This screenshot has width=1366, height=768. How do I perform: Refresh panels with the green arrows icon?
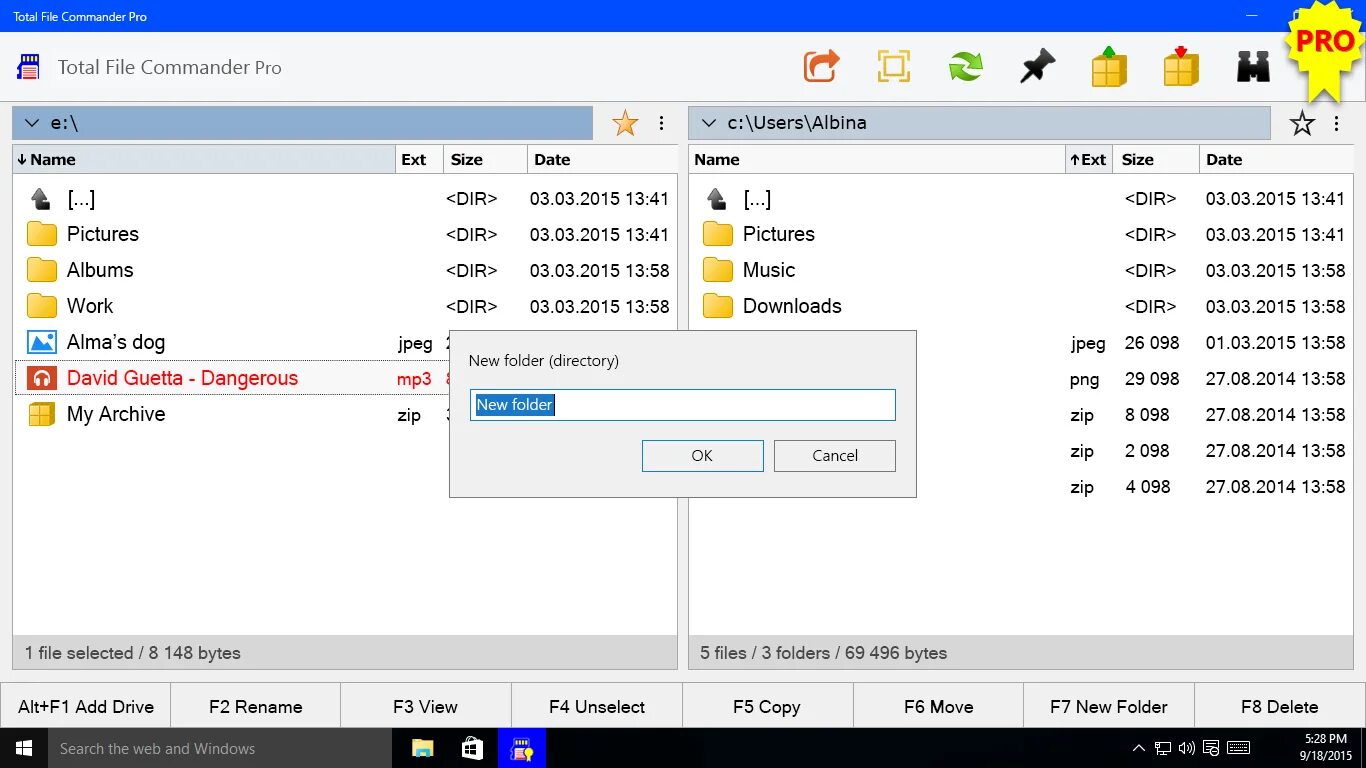965,67
